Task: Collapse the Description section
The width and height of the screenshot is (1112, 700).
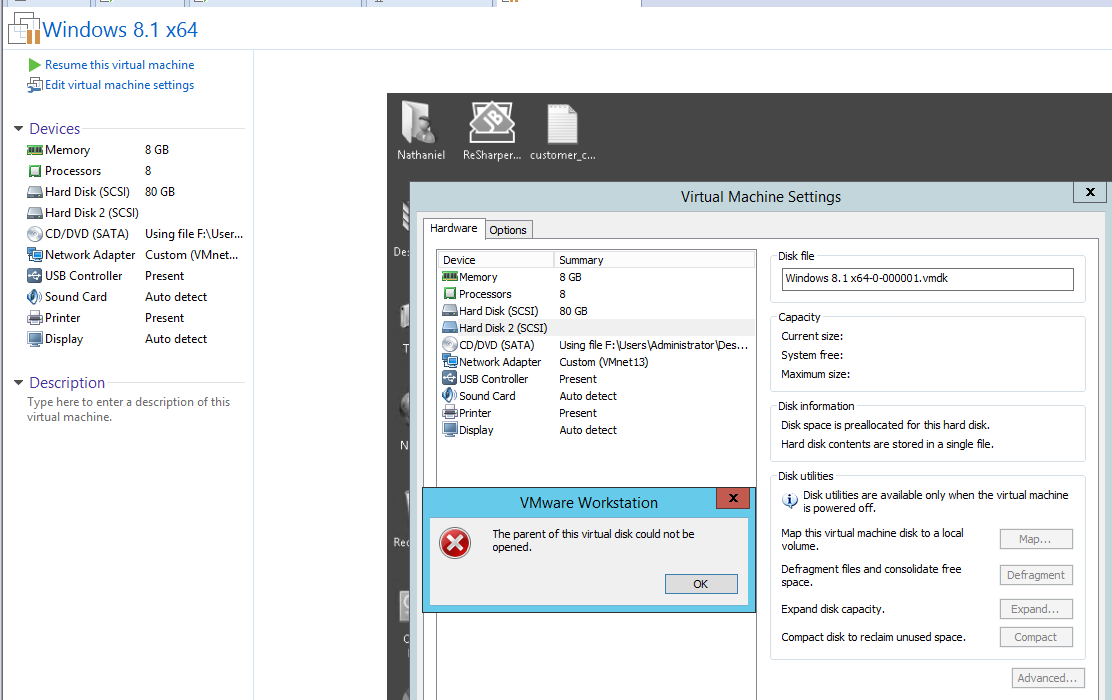Action: tap(18, 382)
